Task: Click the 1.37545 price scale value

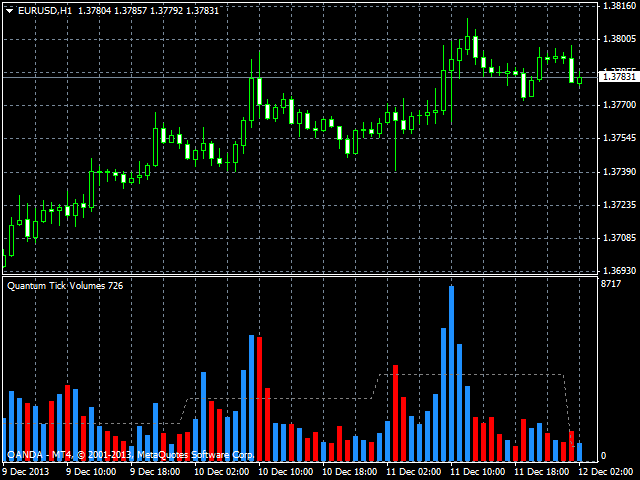Action: pyautogui.click(x=617, y=138)
